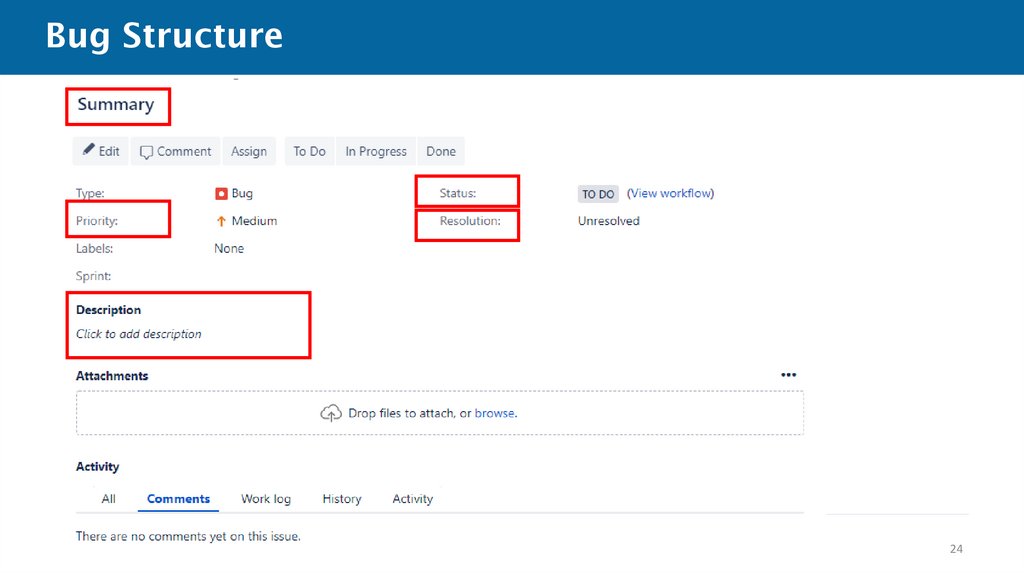This screenshot has height=574, width=1024.
Task: Click the Unresolved resolution value
Action: coord(608,221)
